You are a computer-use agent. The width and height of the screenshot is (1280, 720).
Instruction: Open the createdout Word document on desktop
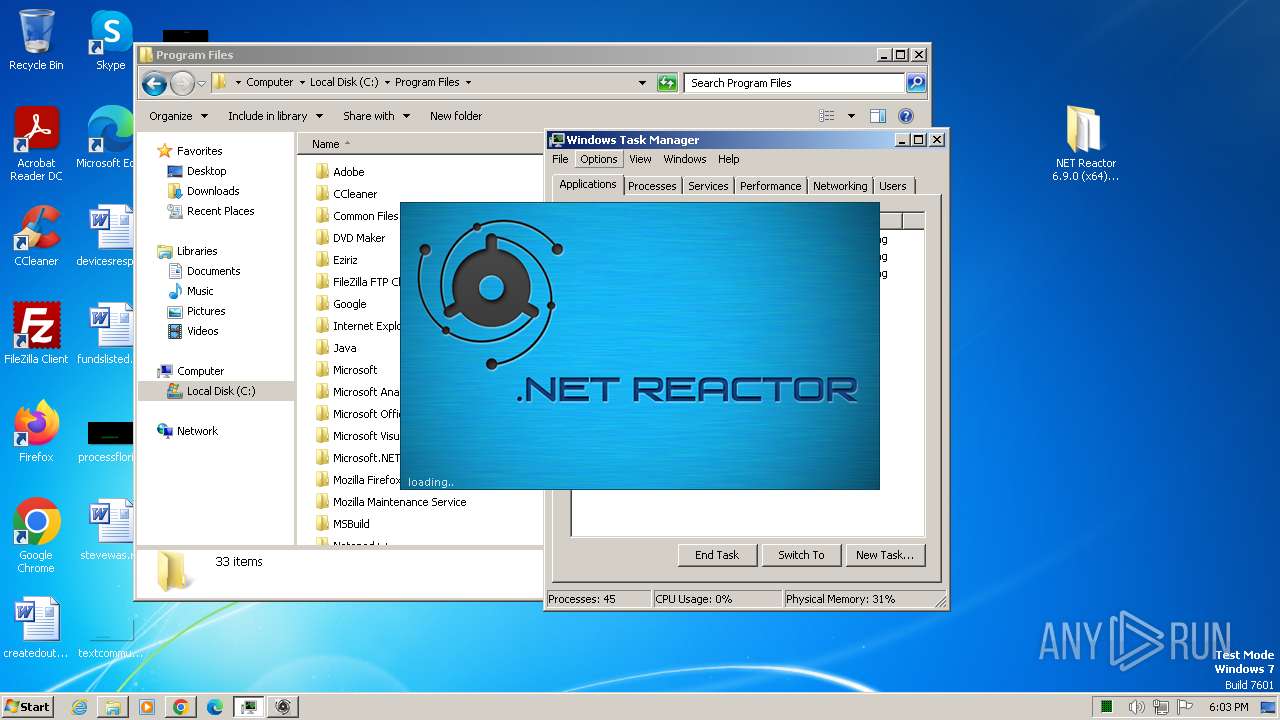click(36, 628)
